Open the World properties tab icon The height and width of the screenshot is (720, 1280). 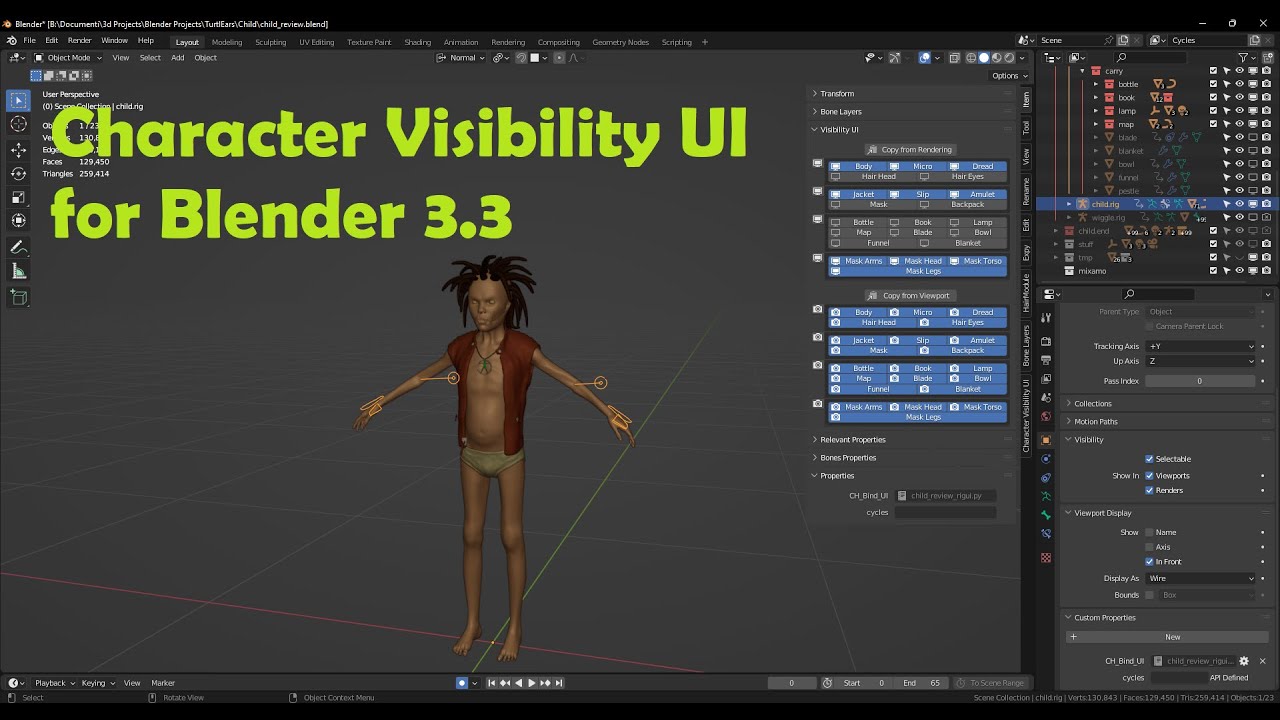(x=1046, y=416)
